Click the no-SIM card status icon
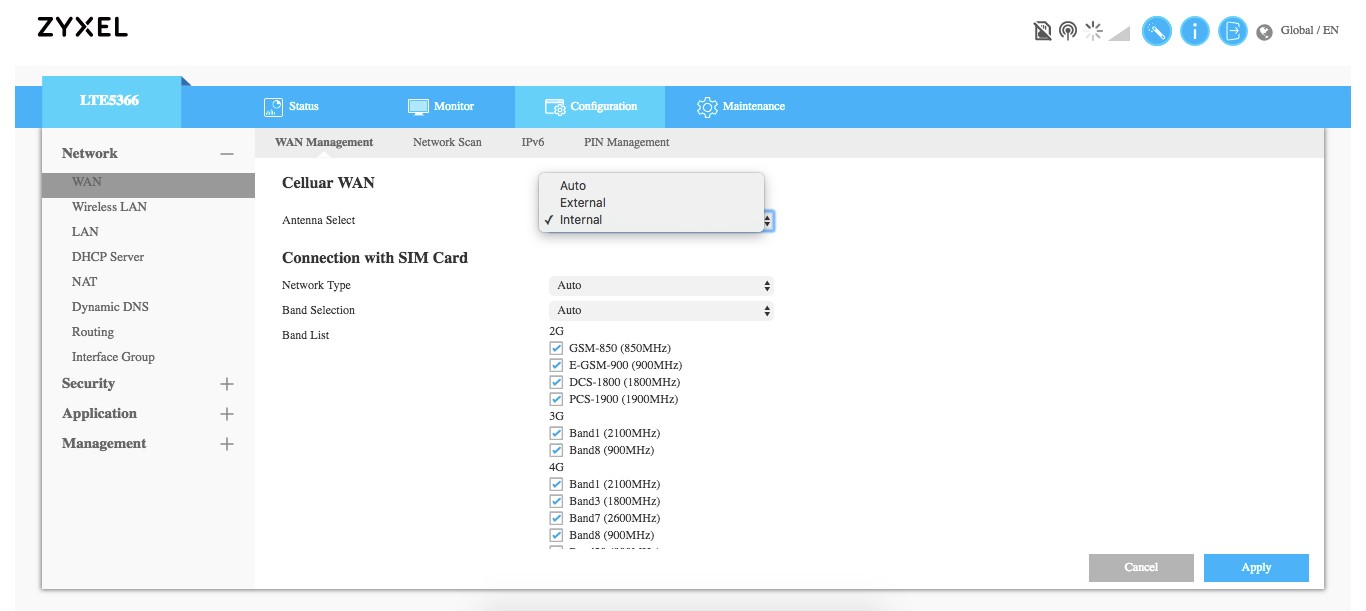This screenshot has height=611, width=1366. coord(1043,32)
